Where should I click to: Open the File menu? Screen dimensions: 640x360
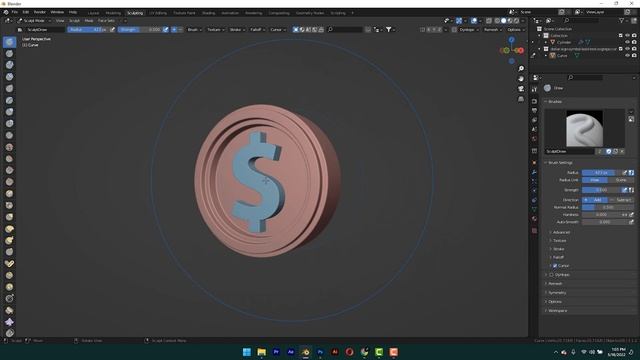point(15,12)
